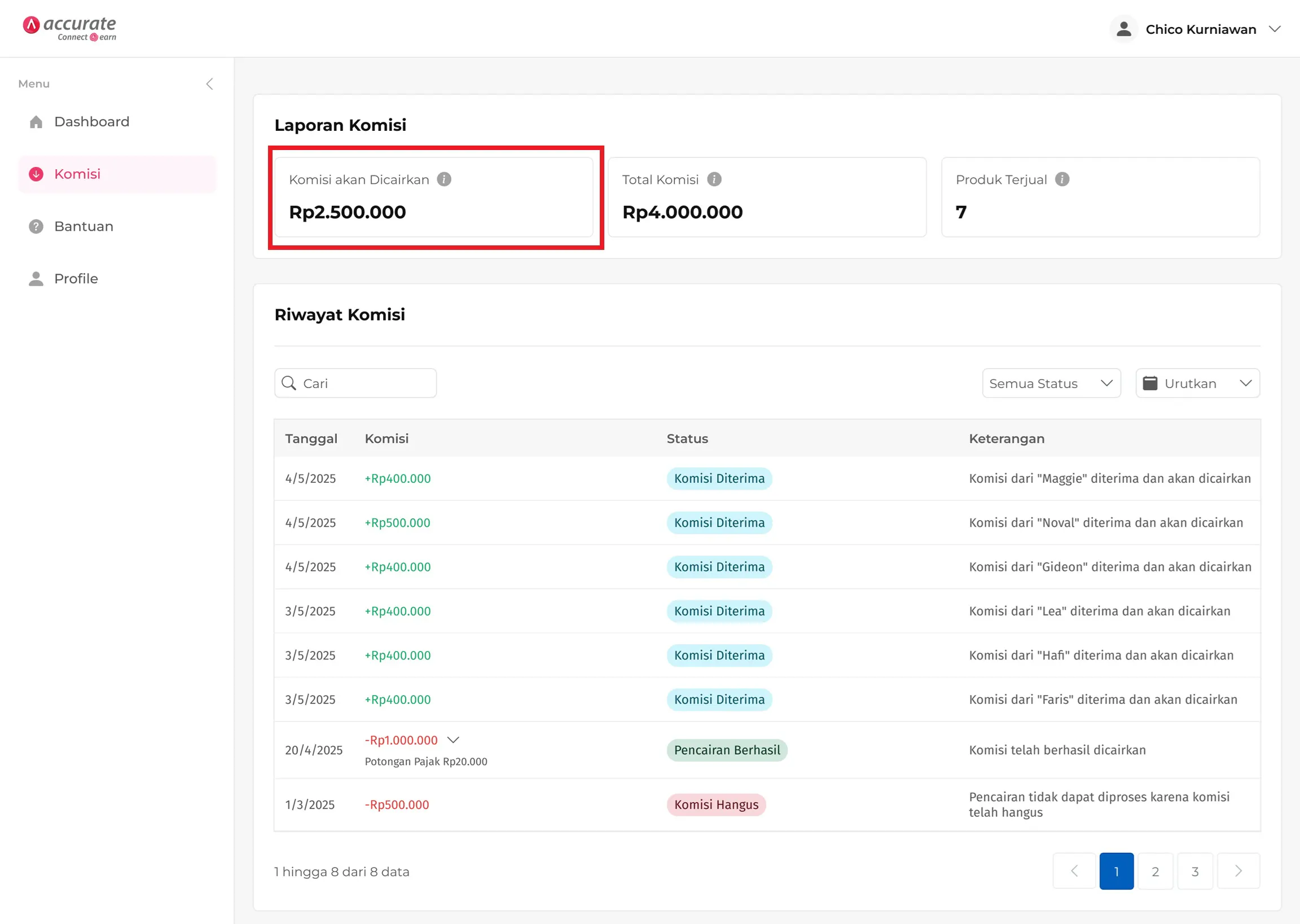This screenshot has width=1300, height=924.
Task: Click the Bantuan question mark icon
Action: [x=36, y=226]
